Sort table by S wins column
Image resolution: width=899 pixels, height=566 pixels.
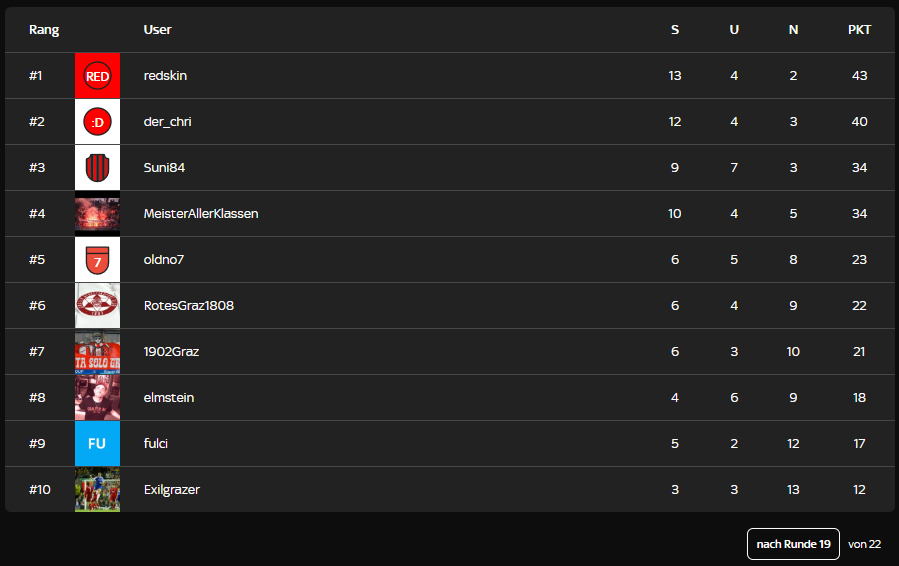point(675,30)
